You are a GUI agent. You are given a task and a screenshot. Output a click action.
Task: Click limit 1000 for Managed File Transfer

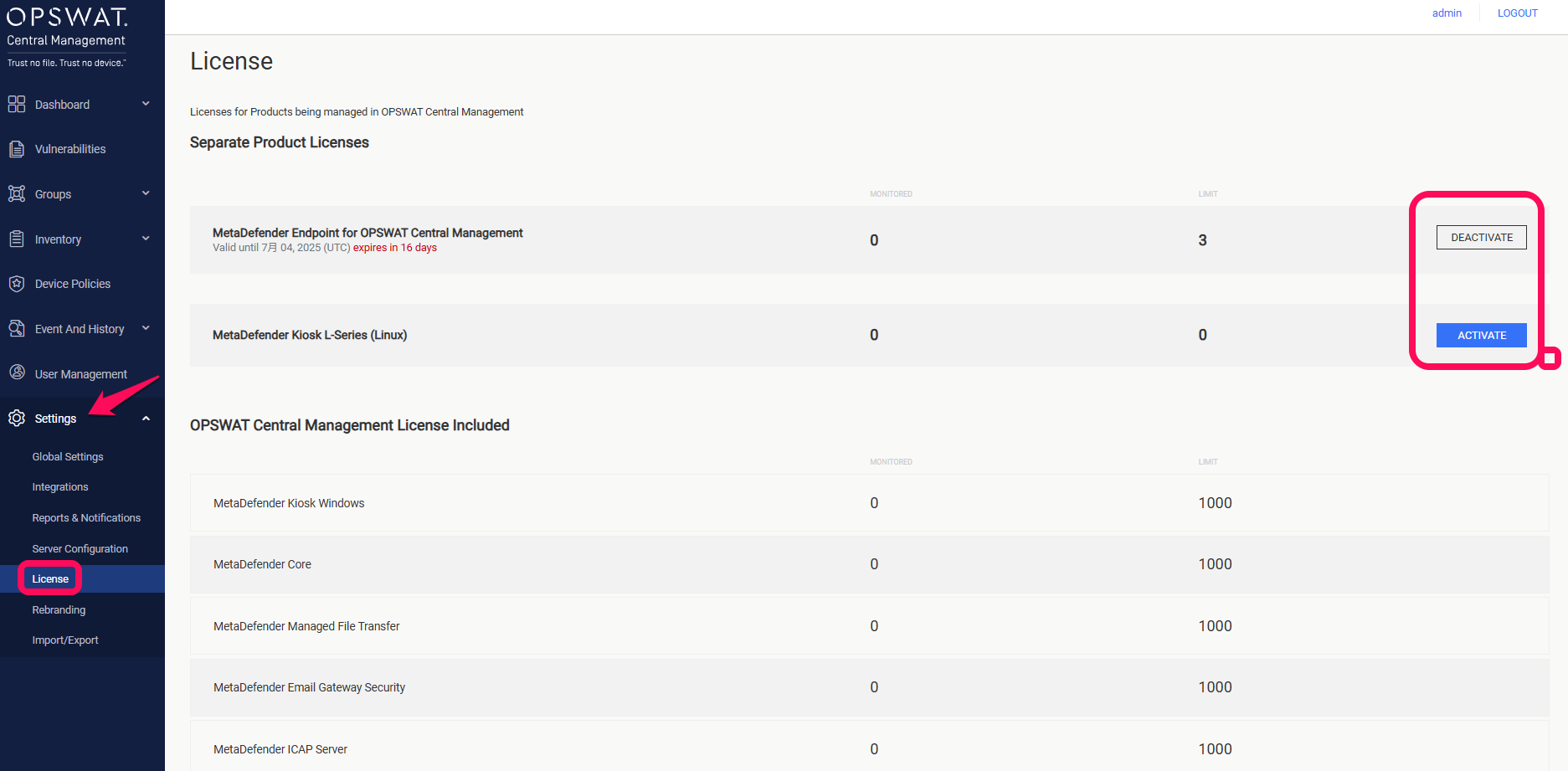(x=1215, y=626)
